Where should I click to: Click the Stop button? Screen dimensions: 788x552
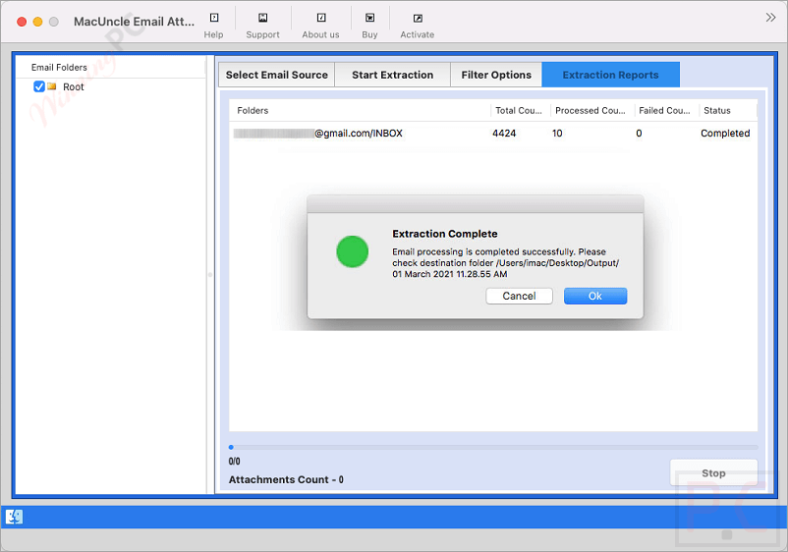click(x=714, y=473)
